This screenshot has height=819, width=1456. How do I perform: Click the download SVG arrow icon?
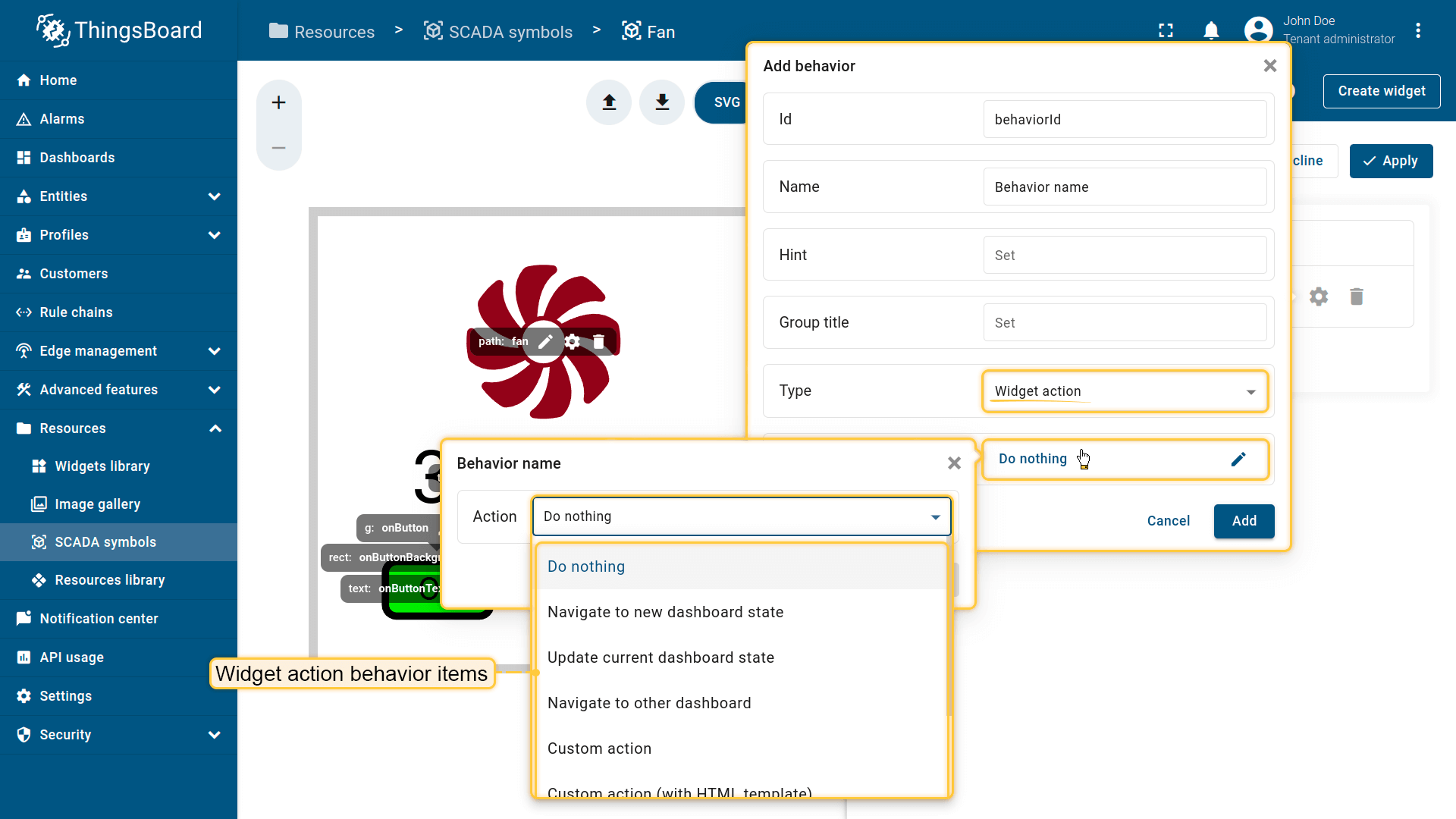coord(662,102)
